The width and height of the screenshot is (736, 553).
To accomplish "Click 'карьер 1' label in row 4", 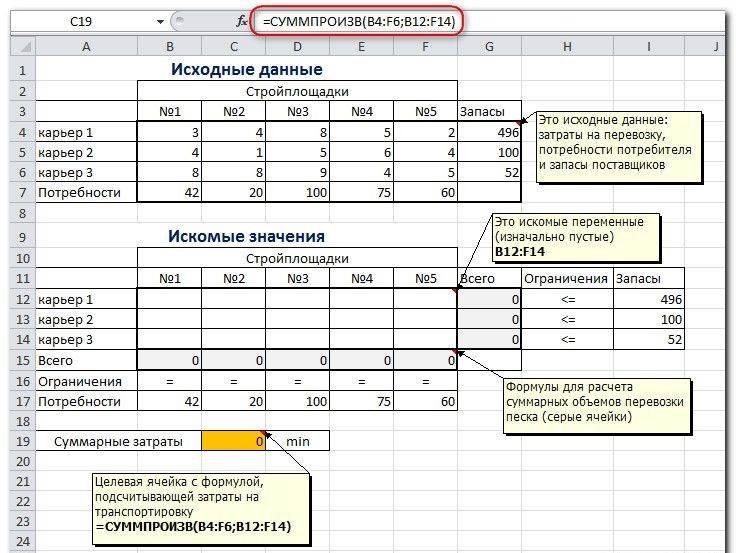I will [86, 132].
